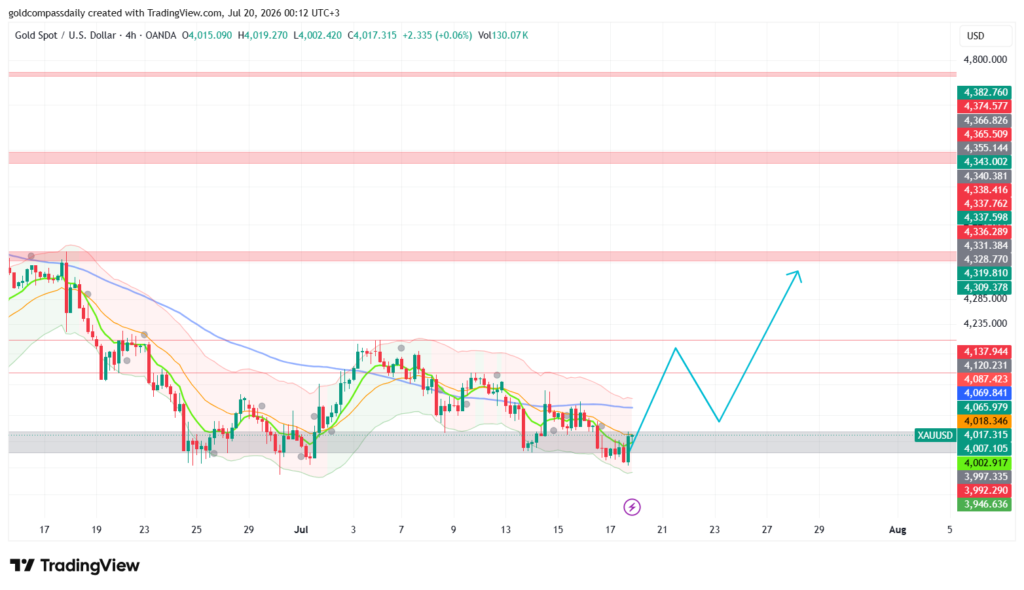
Task: Click the 4,800.000 axis value
Action: click(985, 59)
